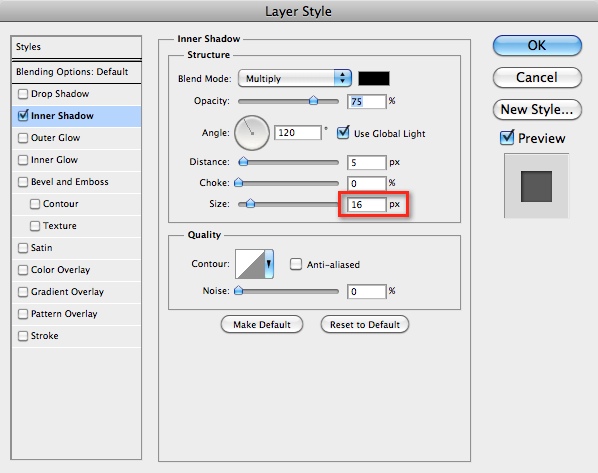Click the Angle dial control
Image resolution: width=598 pixels, height=473 pixels.
pyautogui.click(x=252, y=133)
